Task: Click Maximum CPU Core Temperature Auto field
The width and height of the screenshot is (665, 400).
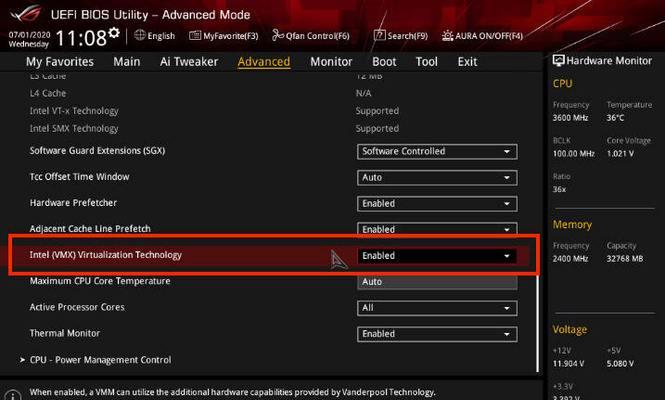Action: (x=437, y=282)
